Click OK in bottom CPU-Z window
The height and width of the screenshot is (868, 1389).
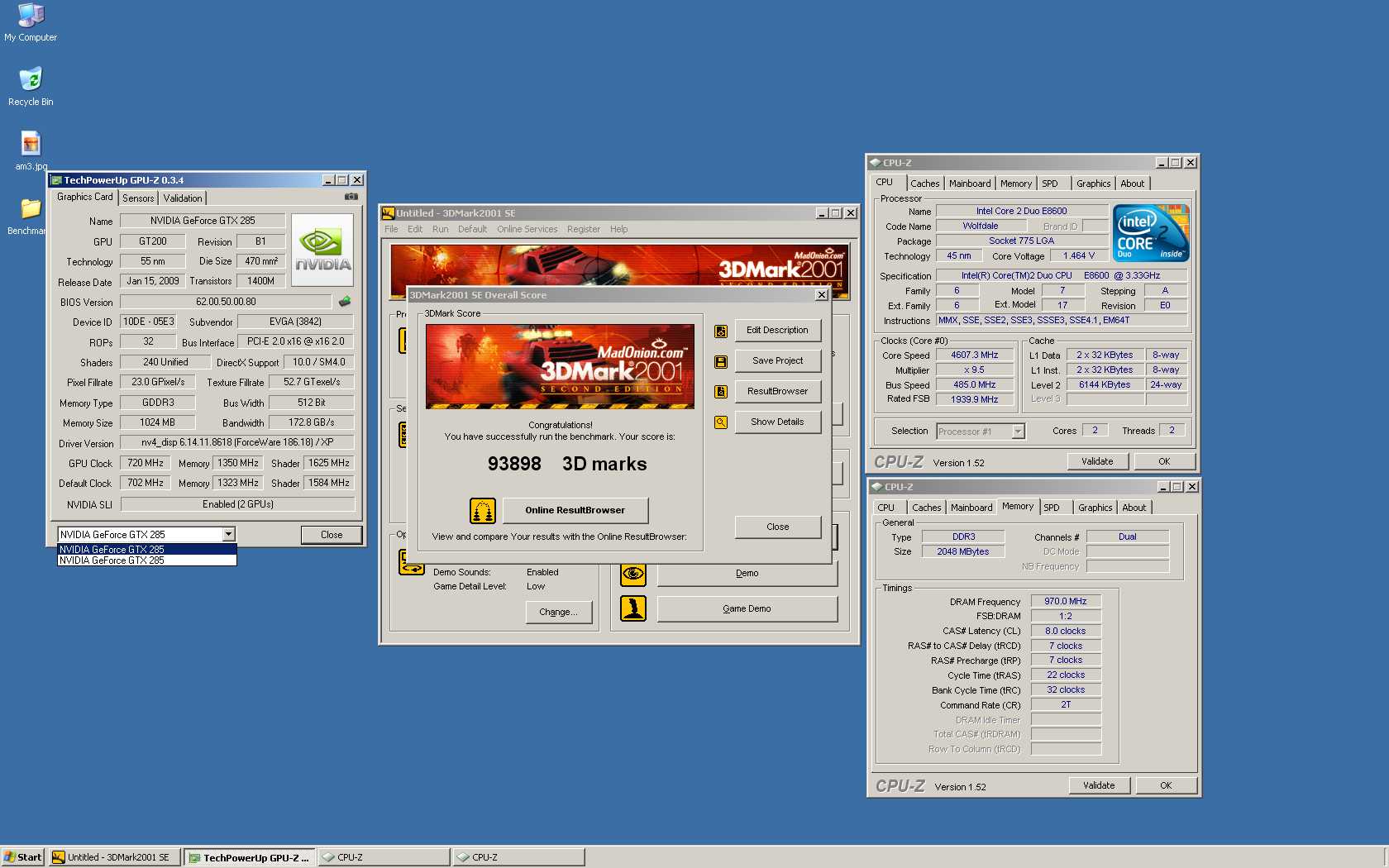tap(1166, 785)
